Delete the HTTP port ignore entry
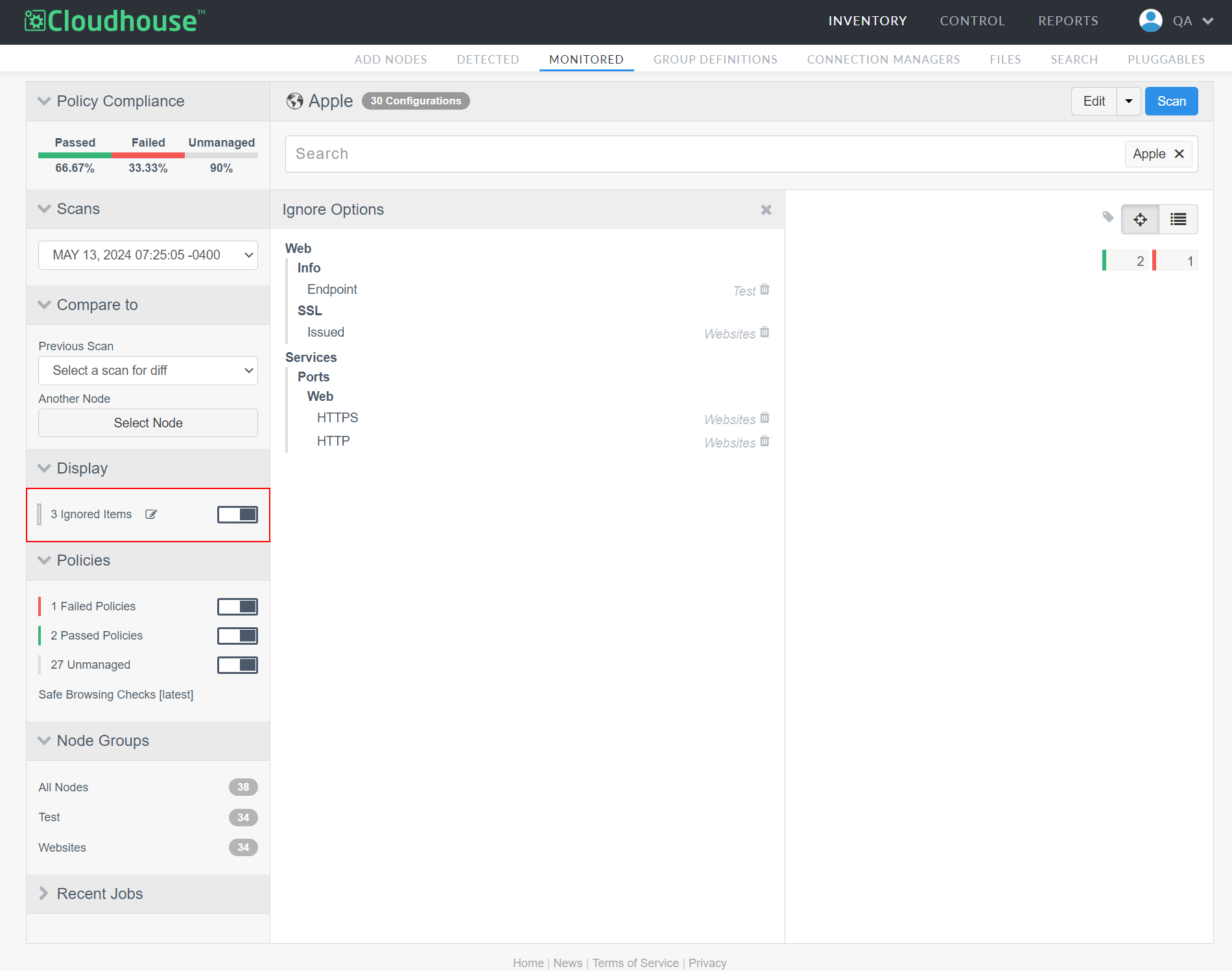 click(x=764, y=441)
